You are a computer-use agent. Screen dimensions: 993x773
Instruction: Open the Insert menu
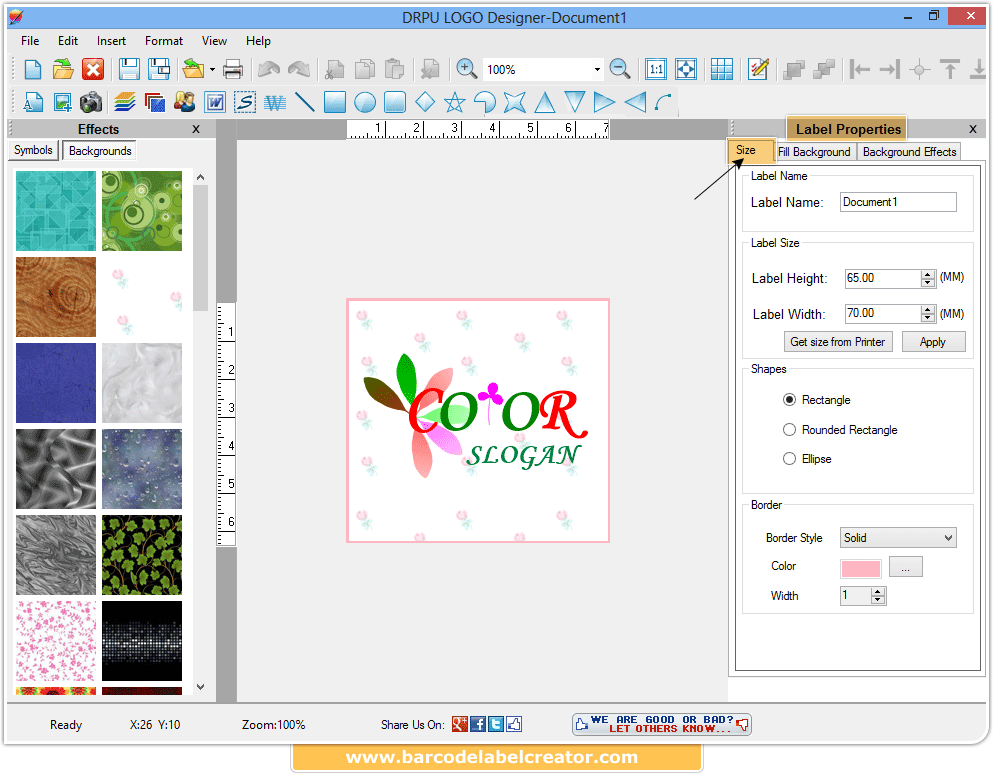click(111, 41)
